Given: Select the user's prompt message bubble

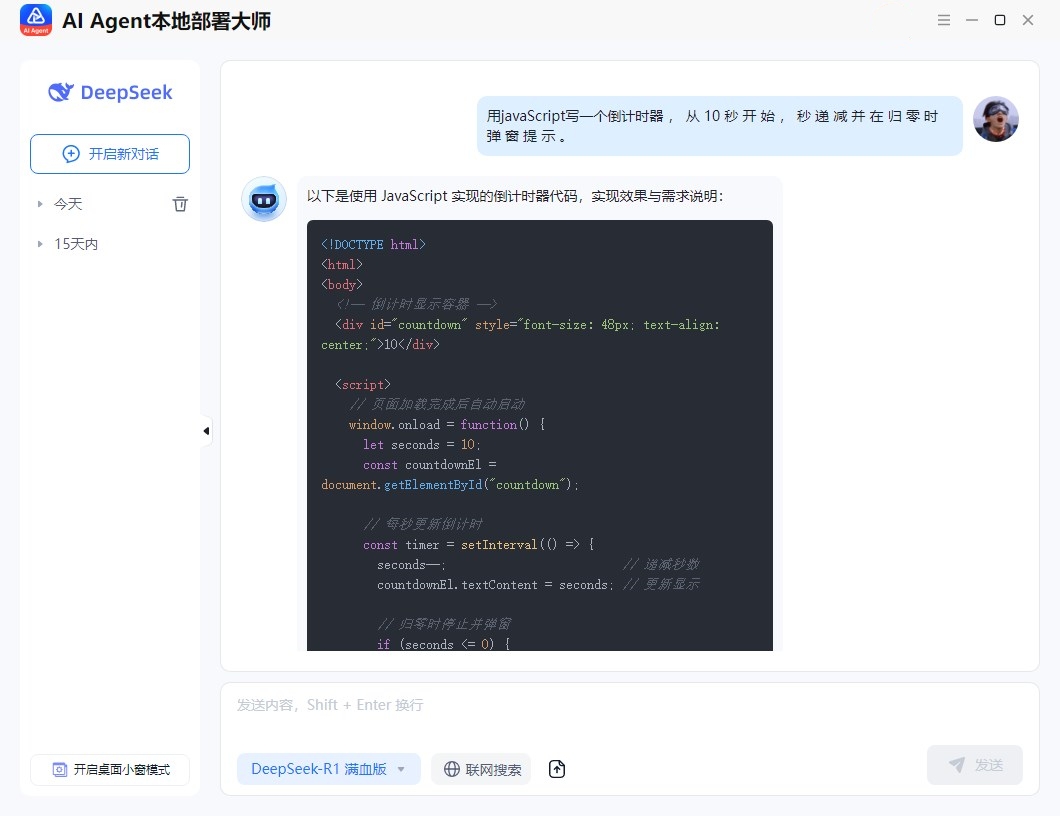Looking at the screenshot, I should (x=719, y=126).
